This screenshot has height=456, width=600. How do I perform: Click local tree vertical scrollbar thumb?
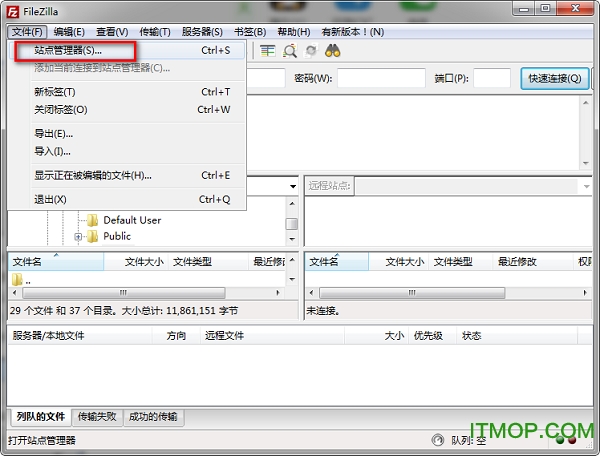(x=292, y=224)
